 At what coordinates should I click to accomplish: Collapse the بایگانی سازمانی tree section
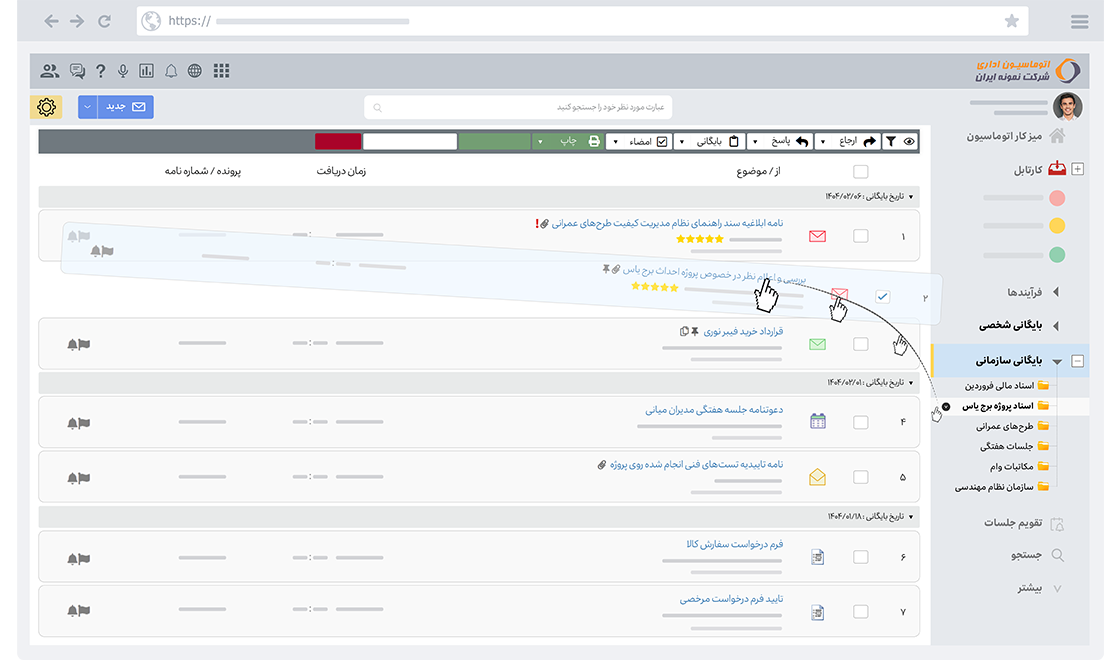coord(1077,362)
